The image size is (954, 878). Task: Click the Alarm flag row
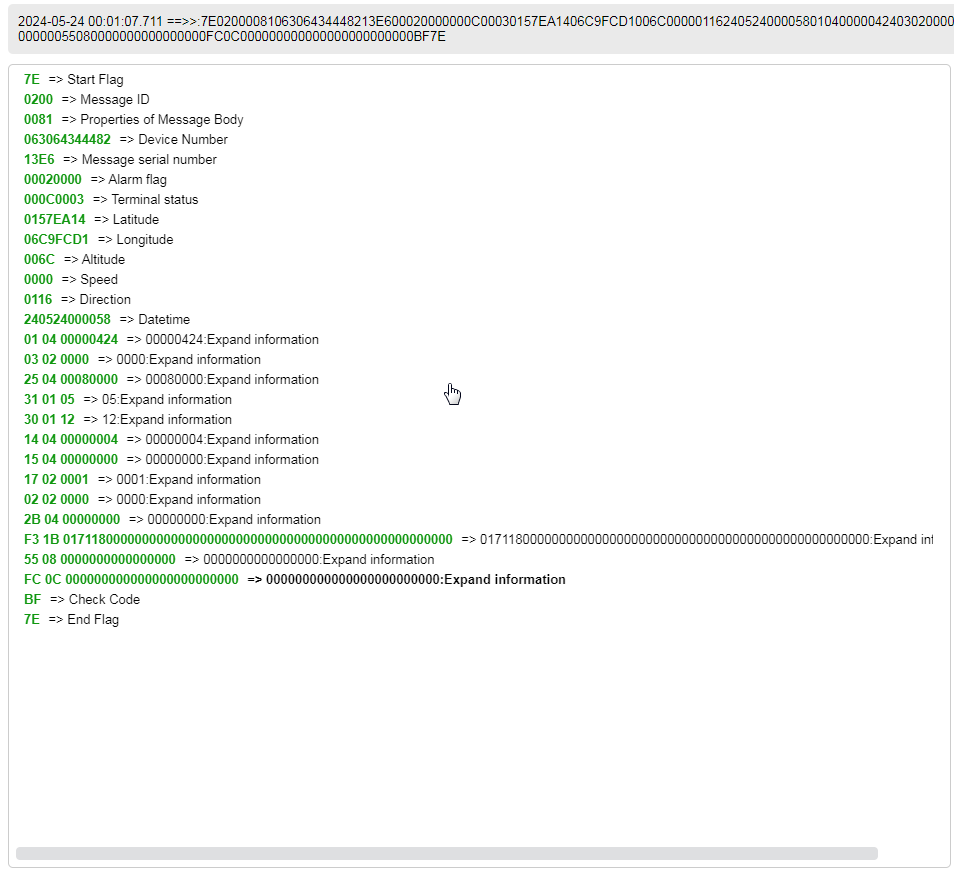[x=95, y=179]
